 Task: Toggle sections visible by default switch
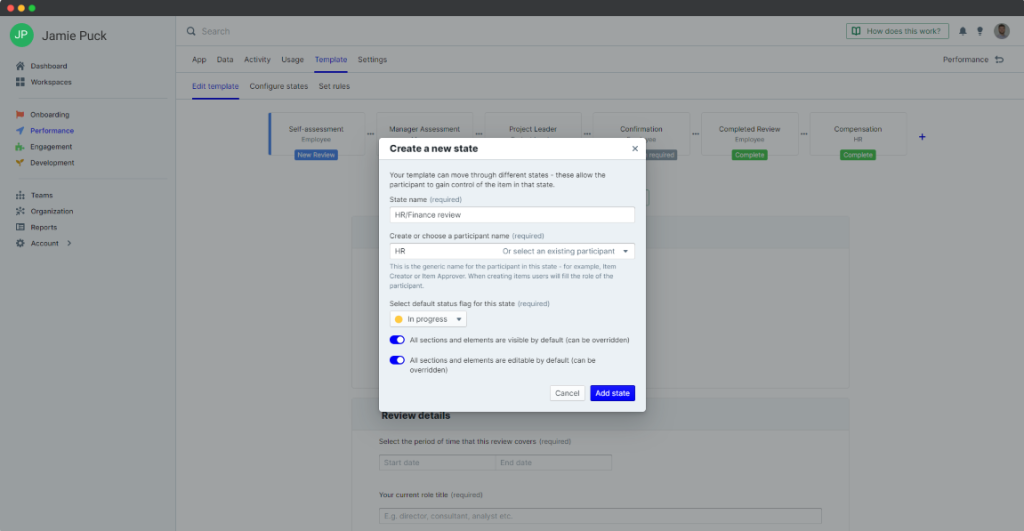pos(397,340)
